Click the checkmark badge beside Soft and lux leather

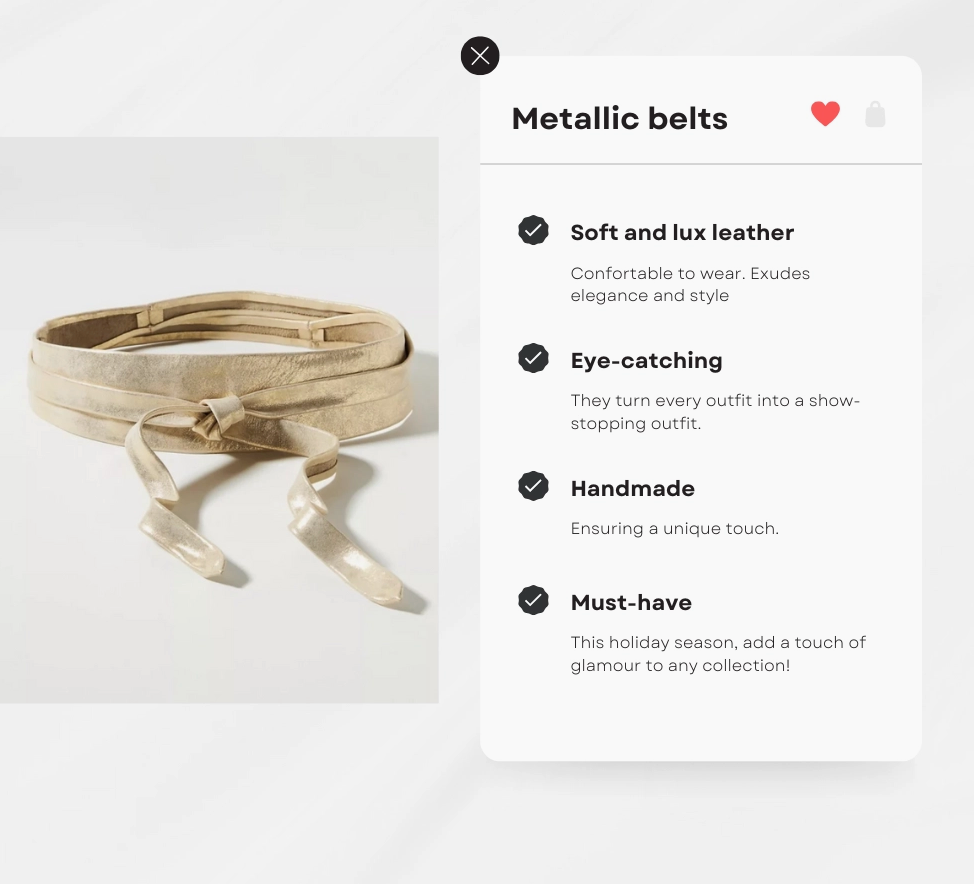pos(533,230)
